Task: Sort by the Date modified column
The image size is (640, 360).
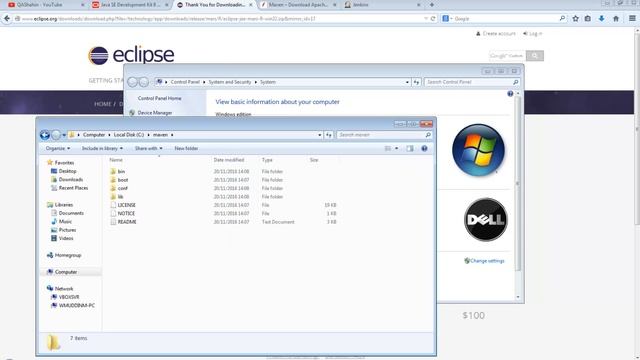Action: [x=229, y=160]
